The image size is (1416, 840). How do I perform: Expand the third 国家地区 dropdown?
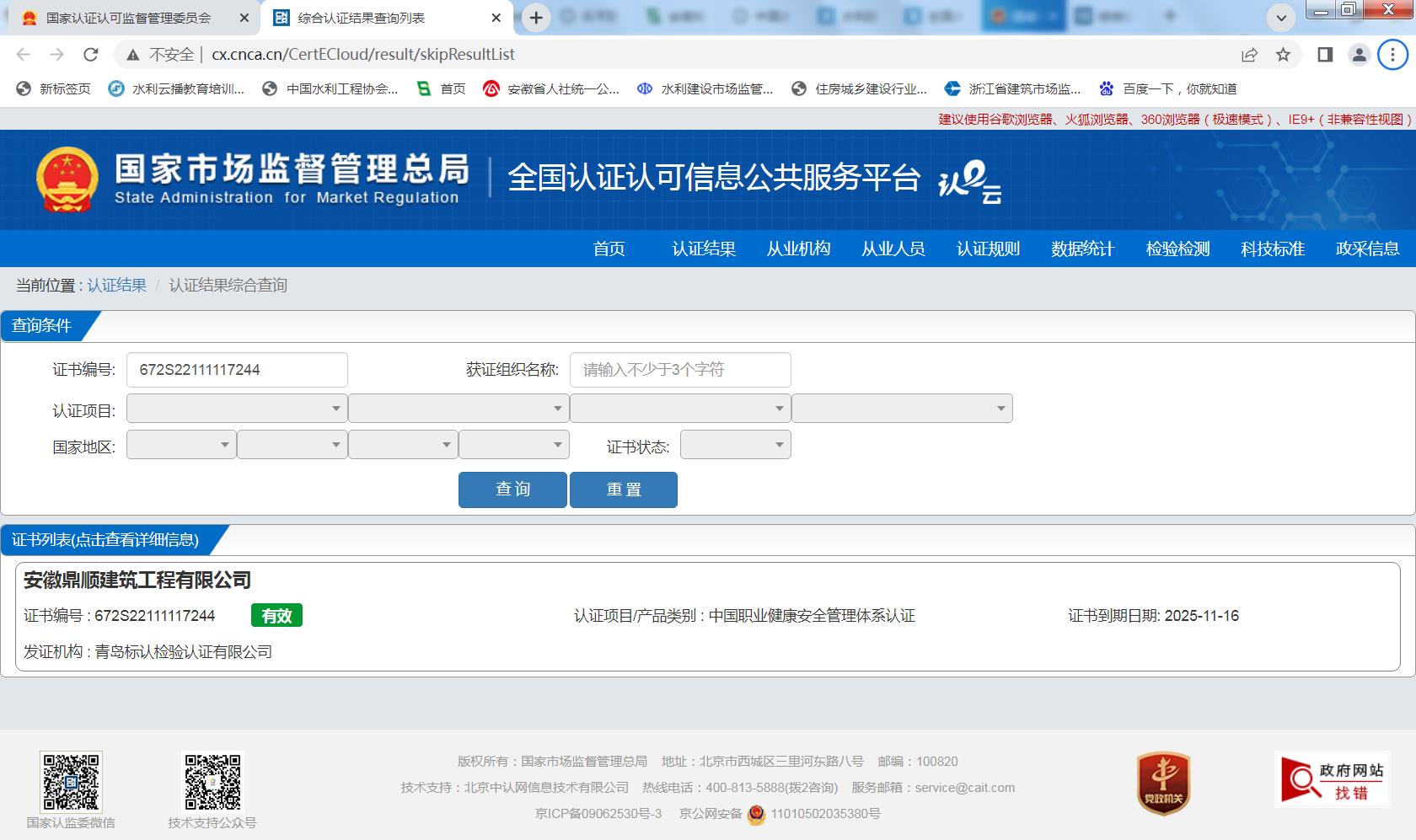(x=403, y=445)
